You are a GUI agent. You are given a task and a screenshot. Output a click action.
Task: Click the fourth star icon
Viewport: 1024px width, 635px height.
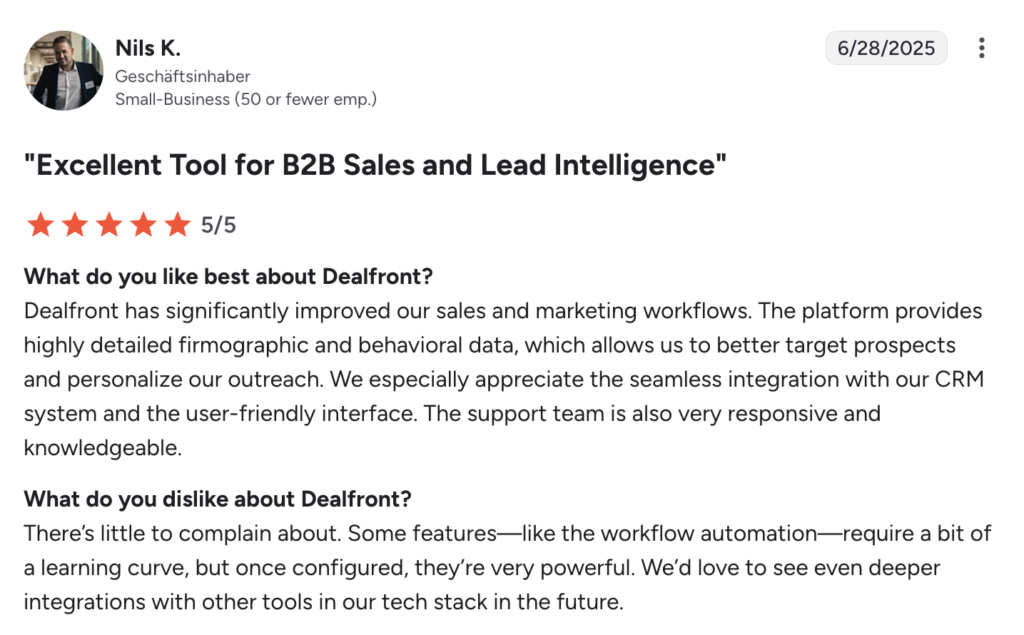143,224
